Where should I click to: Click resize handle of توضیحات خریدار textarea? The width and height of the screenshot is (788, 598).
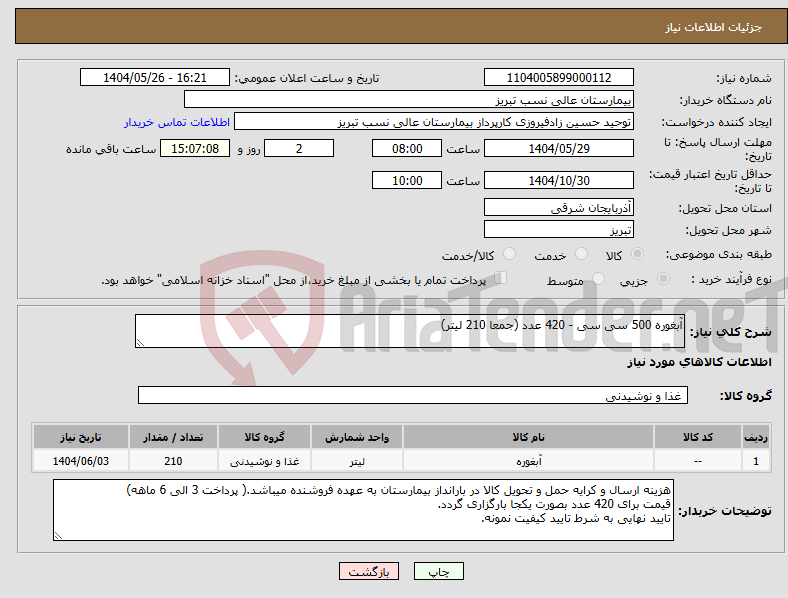58,536
